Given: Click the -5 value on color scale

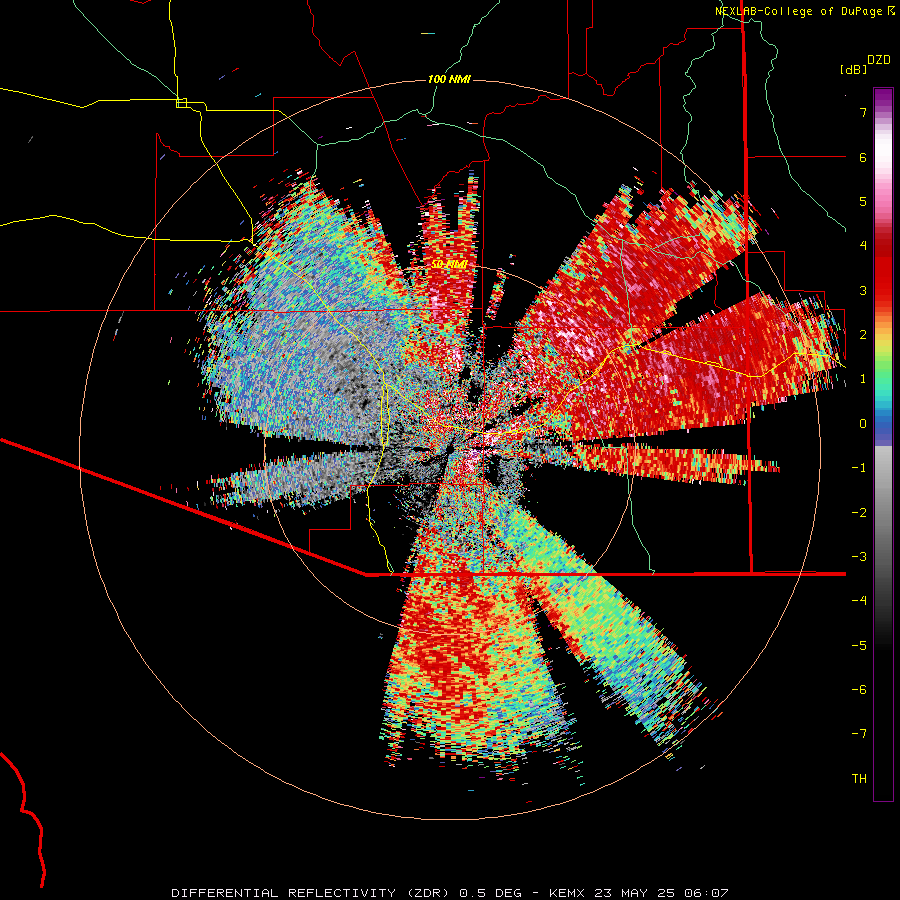Looking at the screenshot, I should [859, 646].
